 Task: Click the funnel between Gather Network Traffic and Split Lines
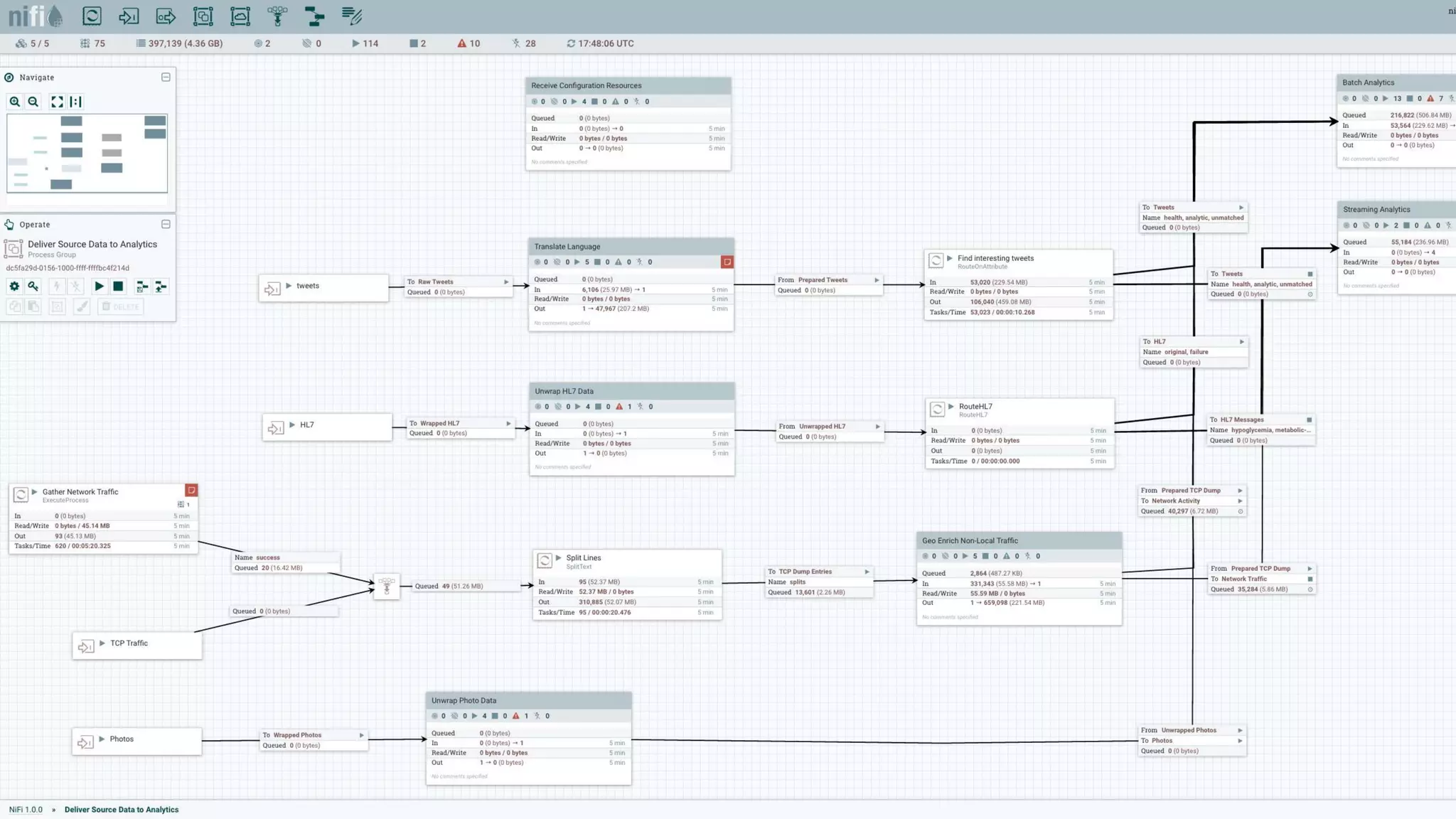(x=387, y=587)
